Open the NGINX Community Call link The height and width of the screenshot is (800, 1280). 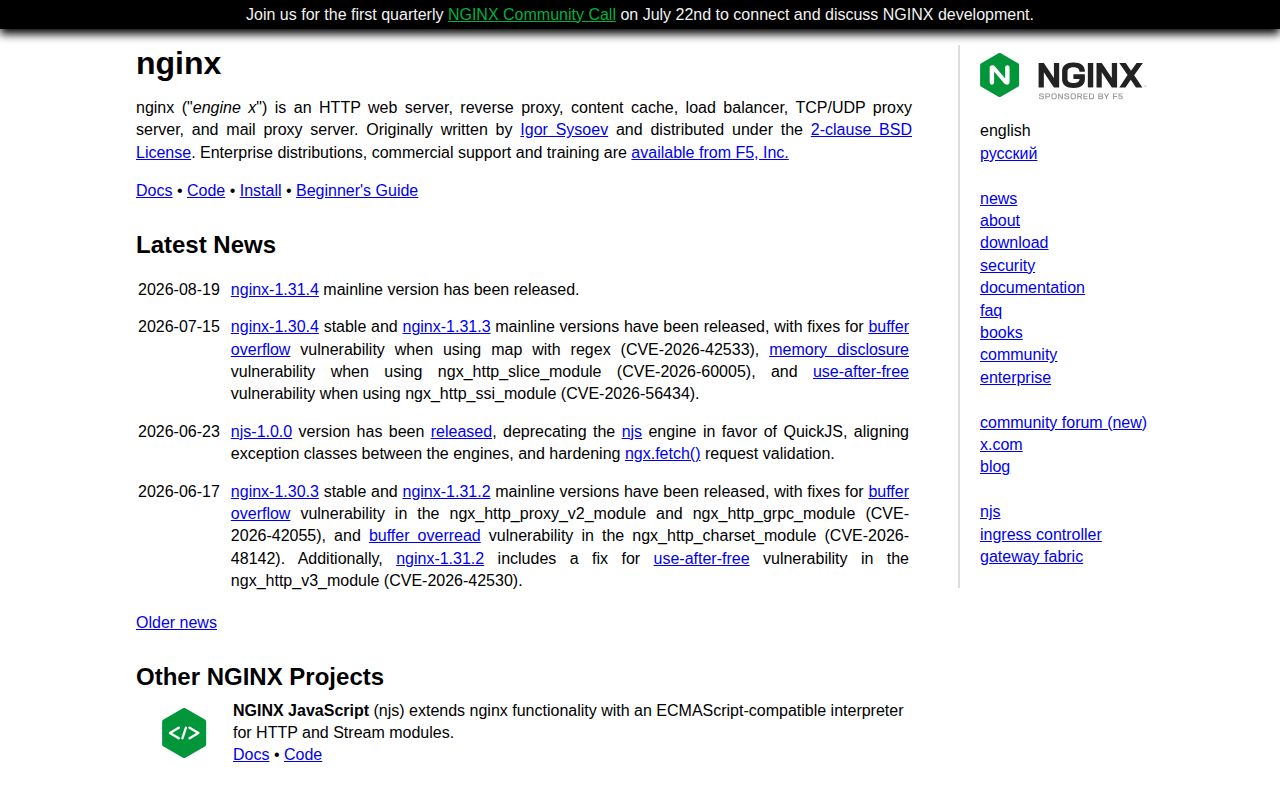point(532,14)
